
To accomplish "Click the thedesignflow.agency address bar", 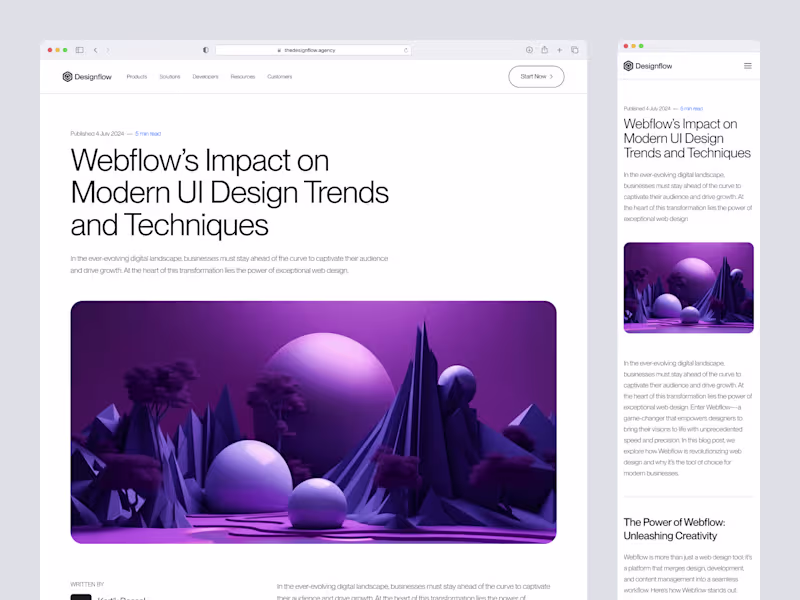I will click(x=313, y=50).
